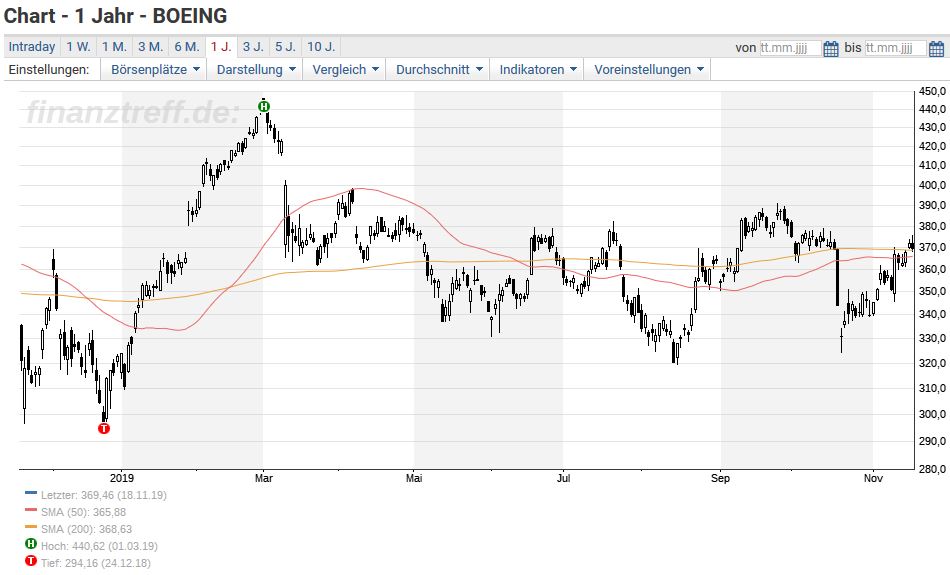Select the 1 M. time range tab
This screenshot has width=950, height=575.
coord(114,47)
